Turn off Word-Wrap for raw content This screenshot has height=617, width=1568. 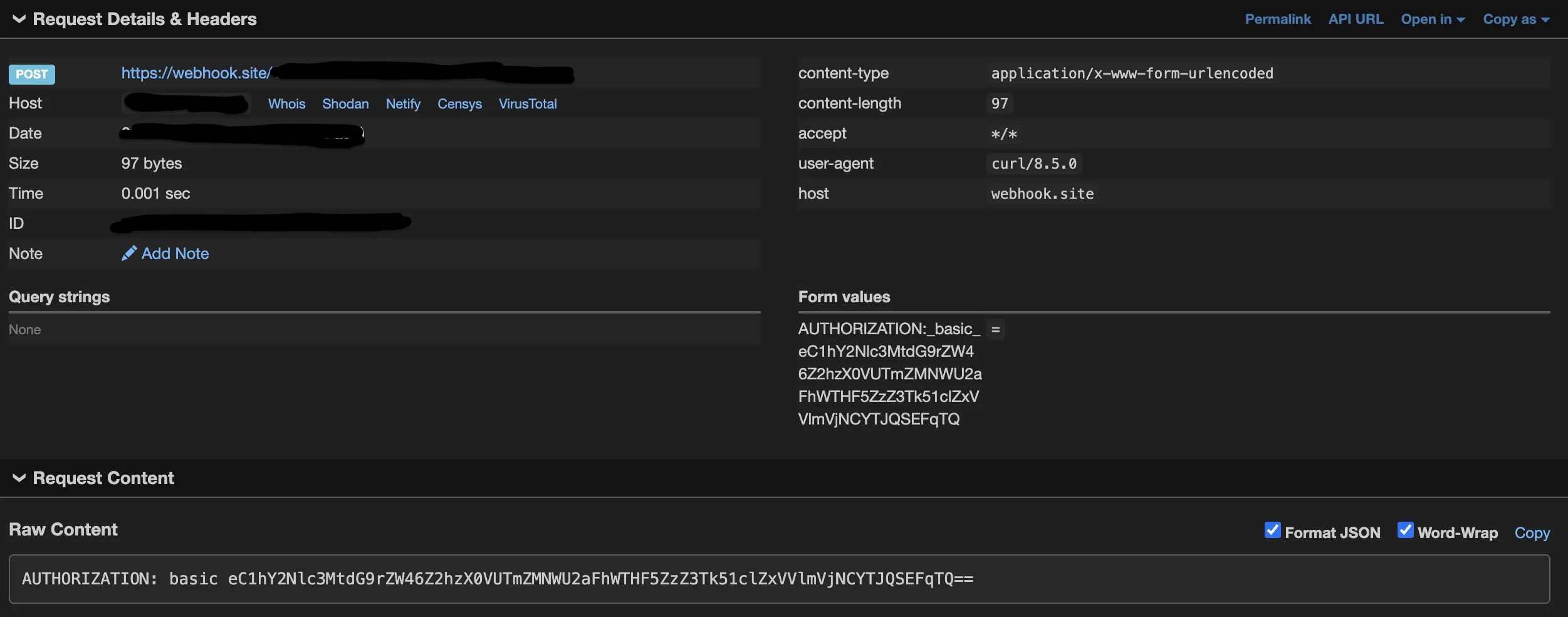click(1407, 530)
